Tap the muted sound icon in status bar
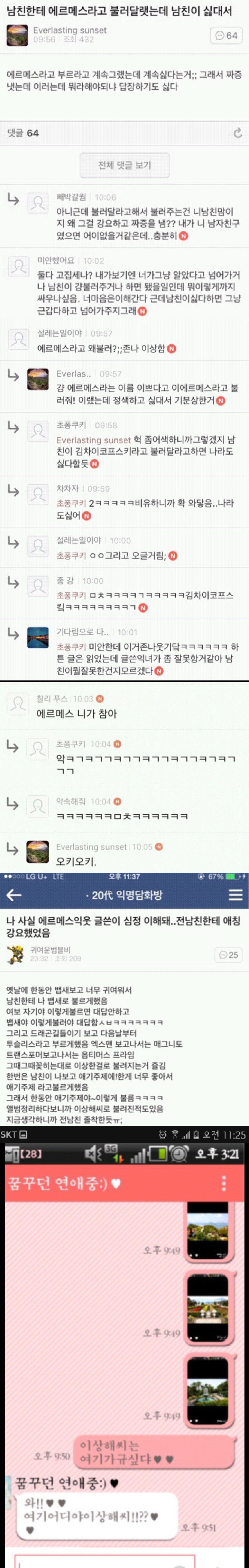249x1568 pixels. (x=93, y=1153)
